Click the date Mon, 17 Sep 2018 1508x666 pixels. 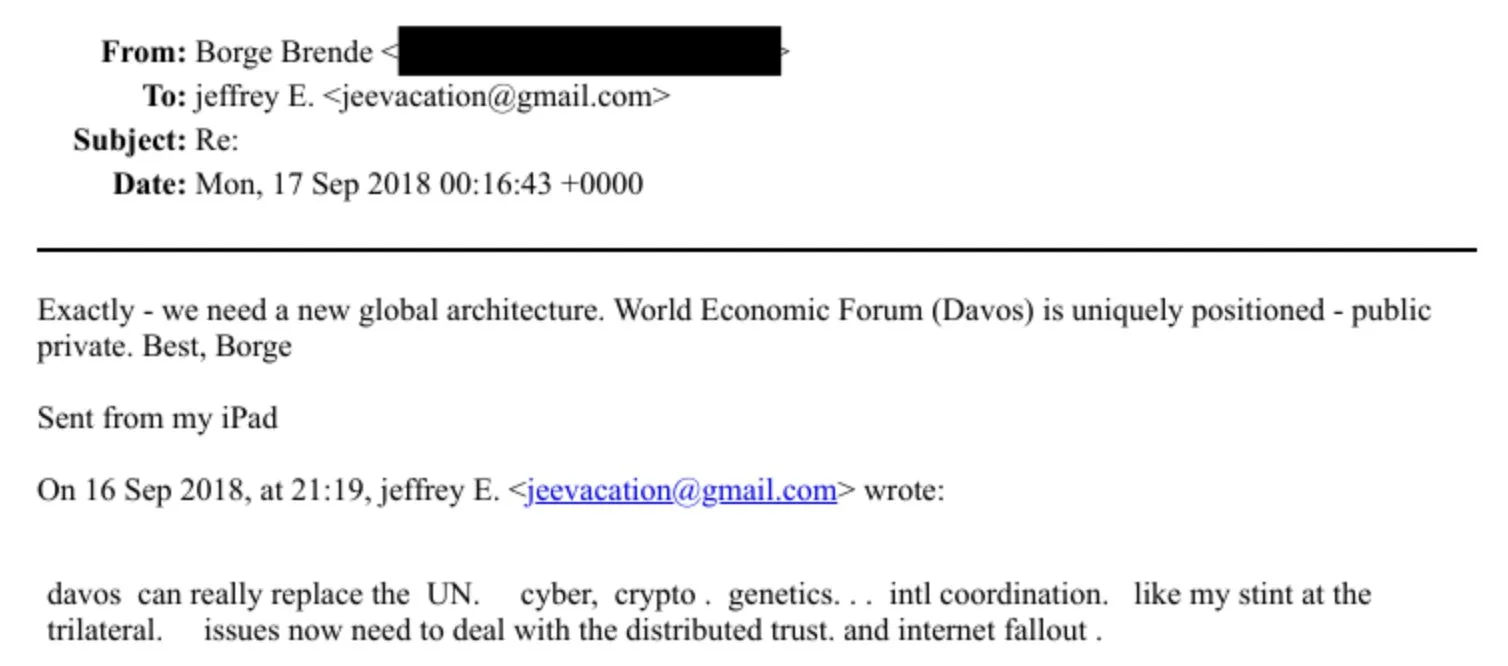pyautogui.click(x=313, y=185)
